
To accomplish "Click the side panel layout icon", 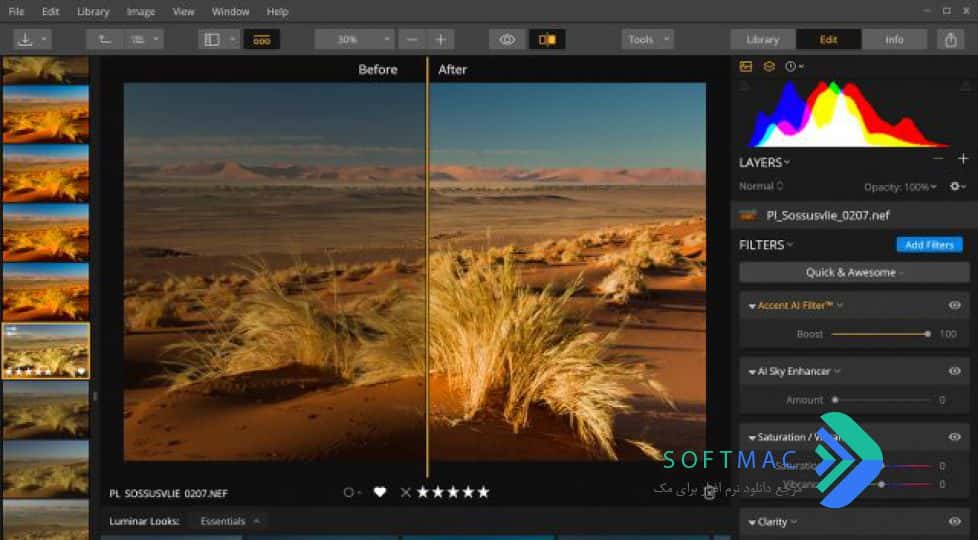I will pos(212,39).
